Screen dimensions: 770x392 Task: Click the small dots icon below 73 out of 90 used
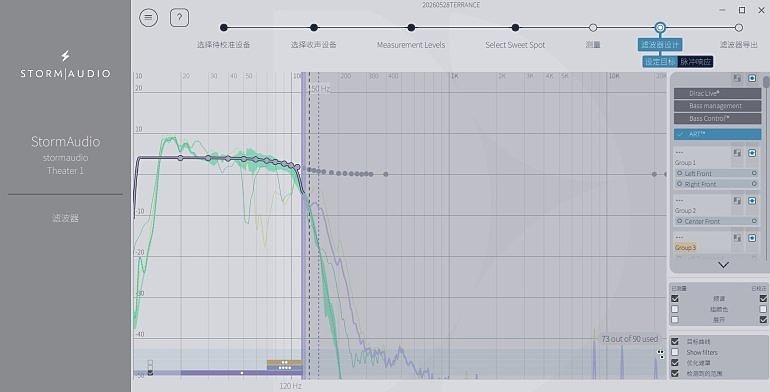coord(660,354)
